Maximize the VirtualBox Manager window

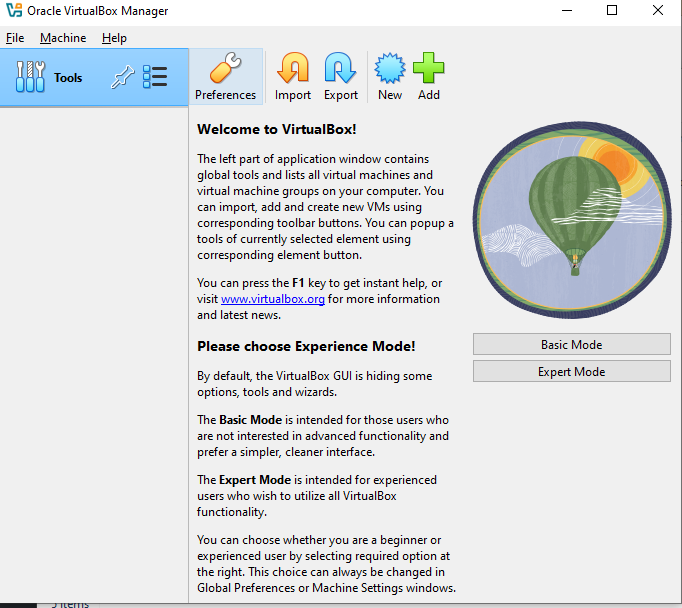pos(612,11)
